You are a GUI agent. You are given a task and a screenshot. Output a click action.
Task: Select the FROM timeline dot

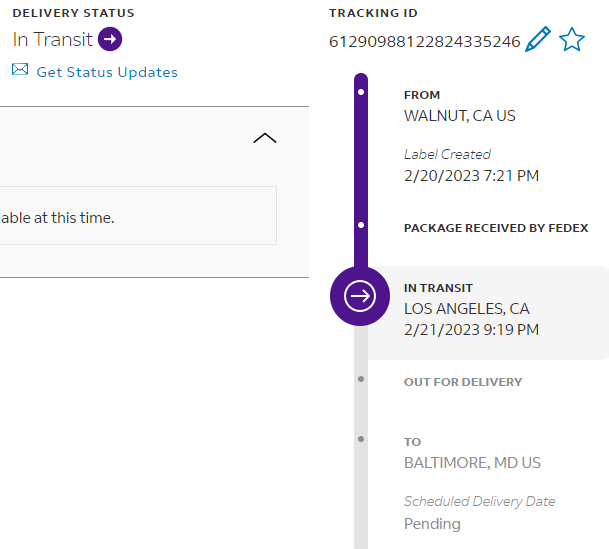coord(361,93)
